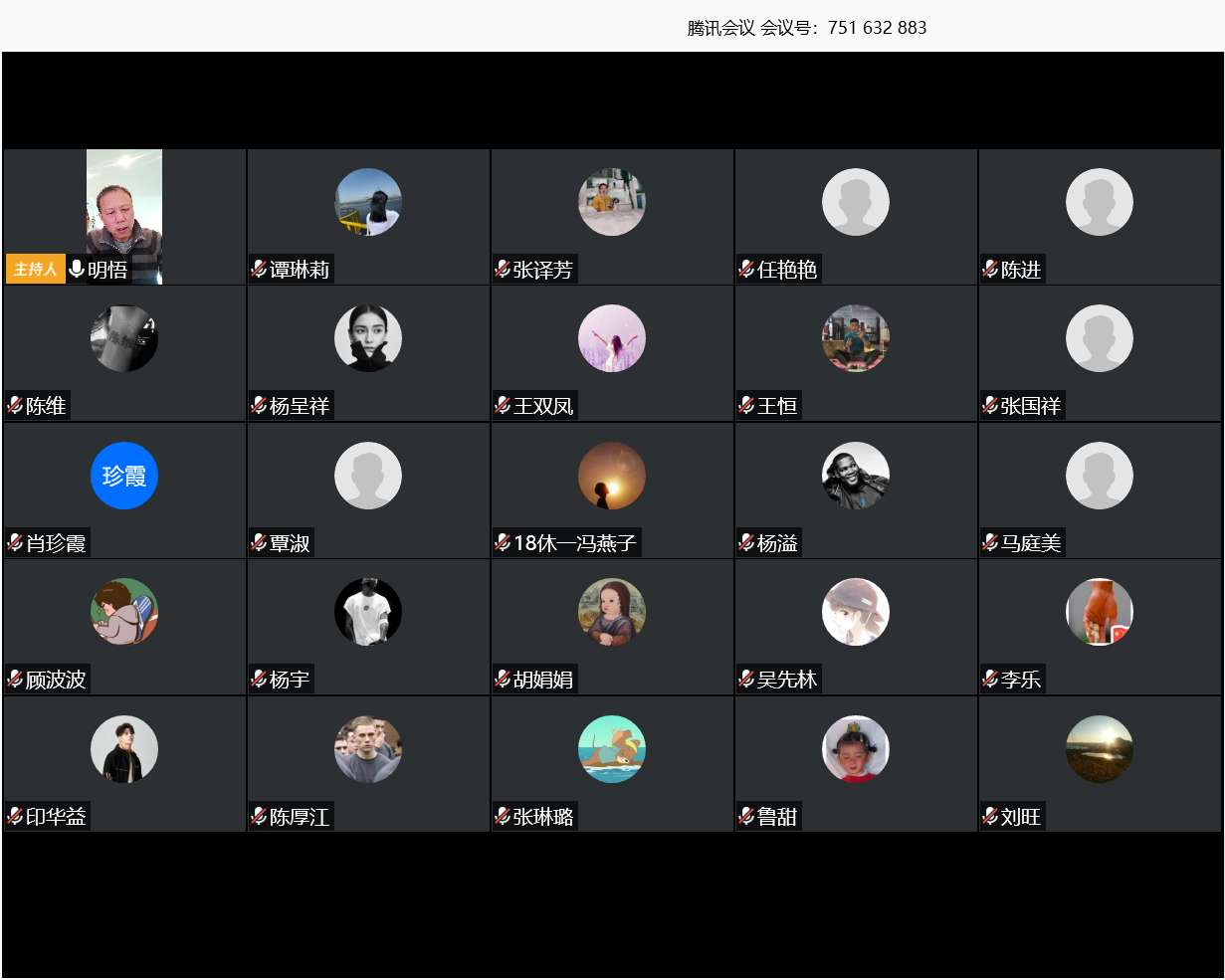Click the meeting number 751 632 883 title
This screenshot has height=980, width=1225.
click(x=807, y=28)
